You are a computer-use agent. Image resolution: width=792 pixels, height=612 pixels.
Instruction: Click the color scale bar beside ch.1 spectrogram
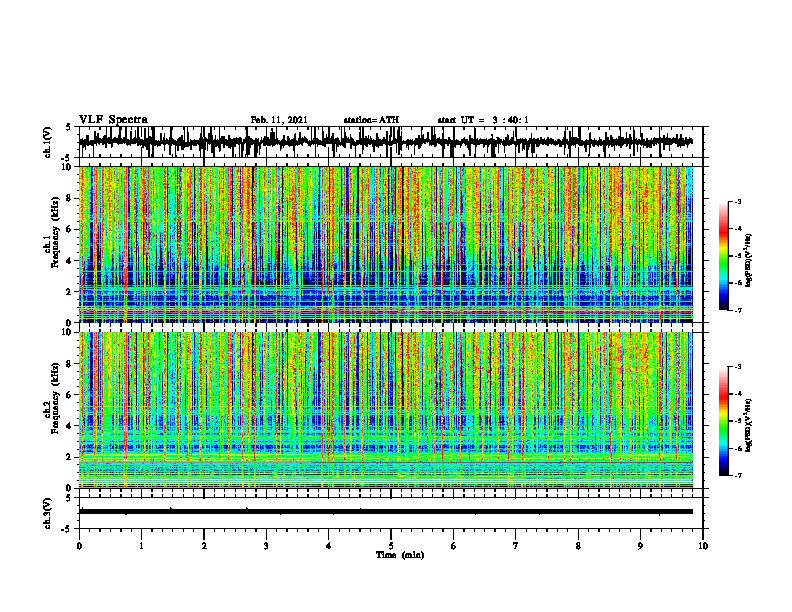(x=723, y=256)
